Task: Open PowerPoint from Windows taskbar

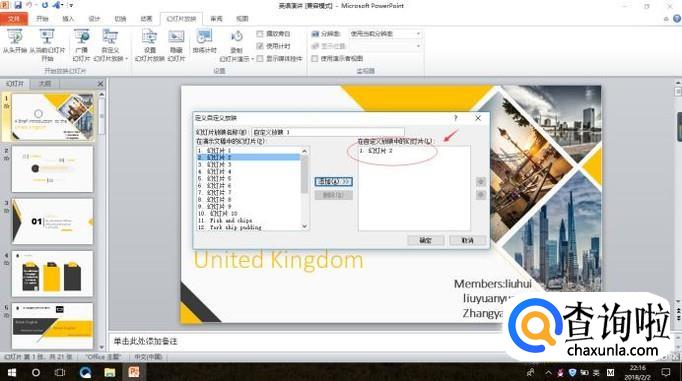Action: click(x=134, y=372)
